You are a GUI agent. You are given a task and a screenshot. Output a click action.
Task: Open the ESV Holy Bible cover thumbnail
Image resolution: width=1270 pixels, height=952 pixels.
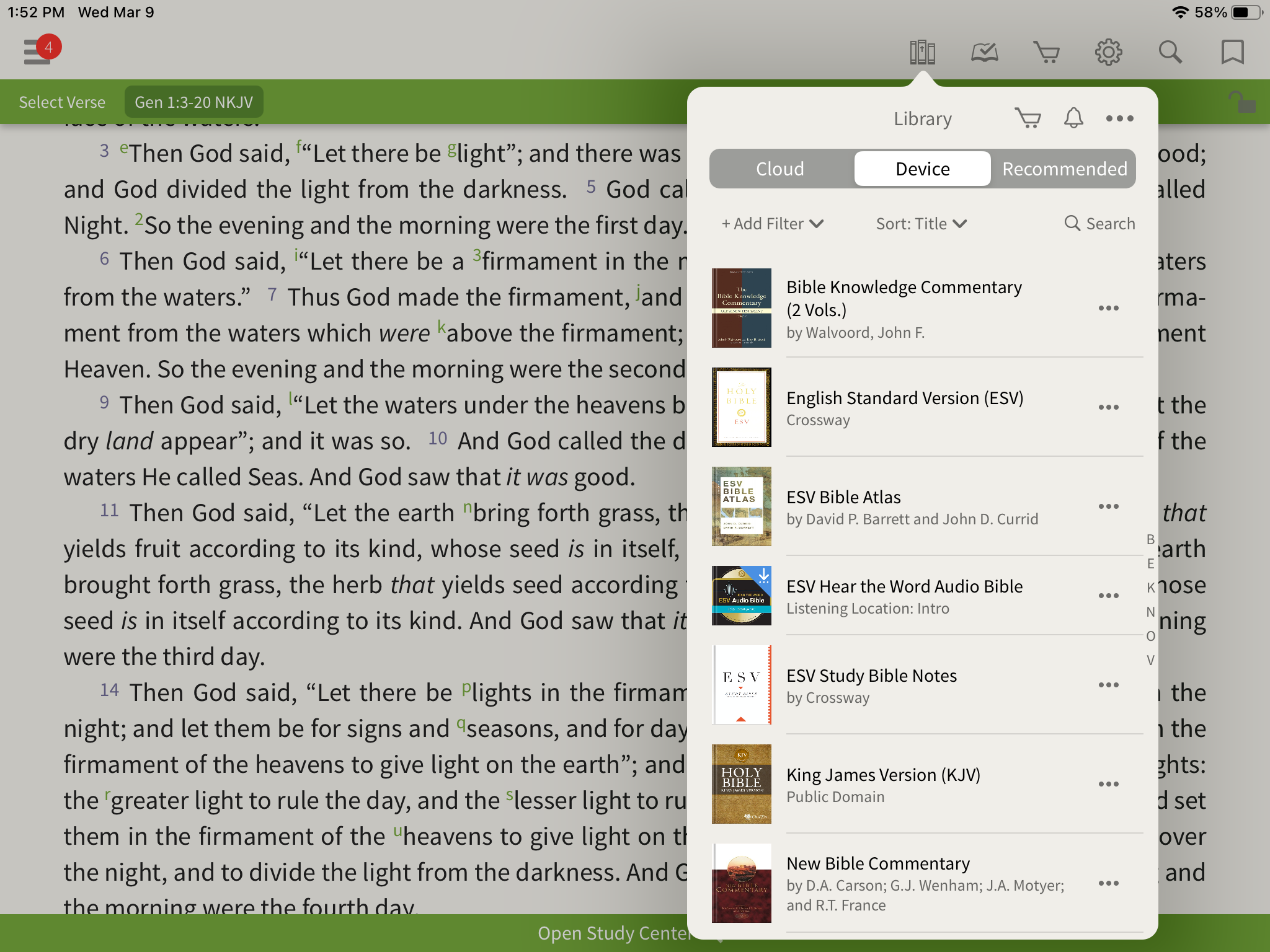(742, 407)
